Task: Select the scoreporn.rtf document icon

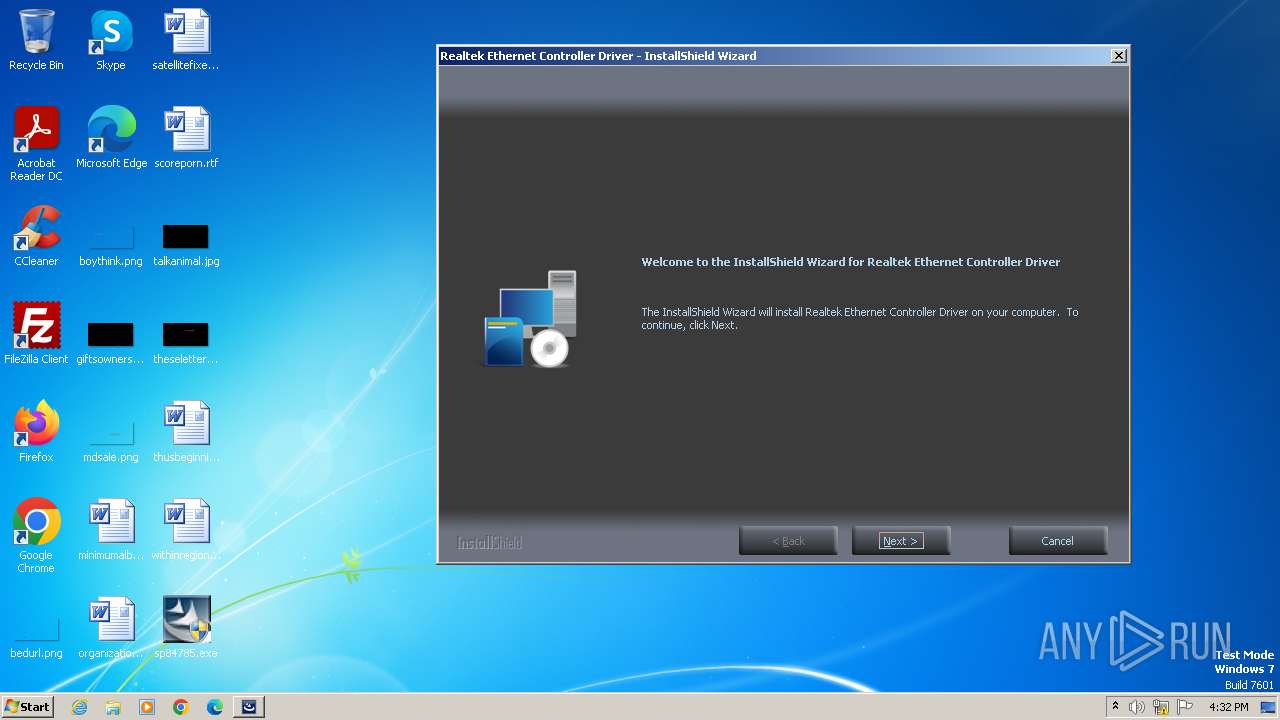Action: [x=186, y=138]
